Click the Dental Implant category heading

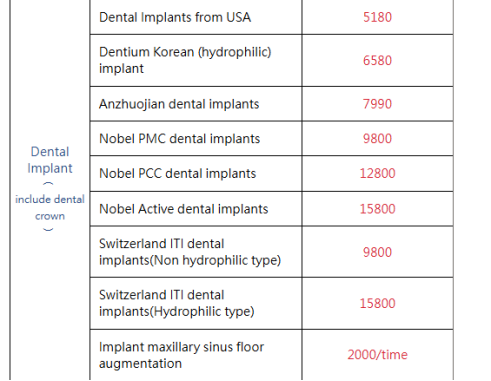(x=50, y=160)
